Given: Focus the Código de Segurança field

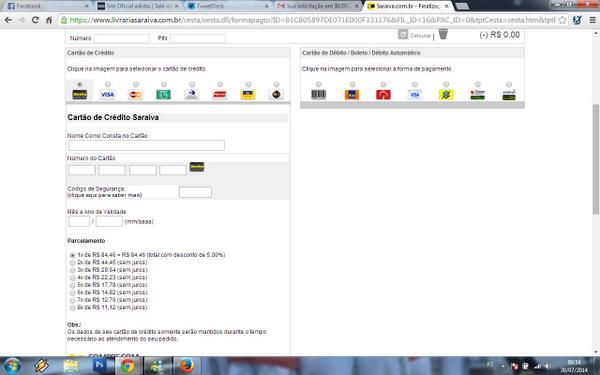Looking at the screenshot, I should (195, 192).
